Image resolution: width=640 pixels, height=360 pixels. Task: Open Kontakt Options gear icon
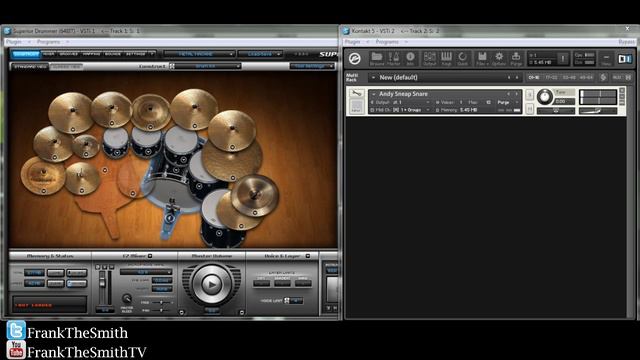point(499,58)
